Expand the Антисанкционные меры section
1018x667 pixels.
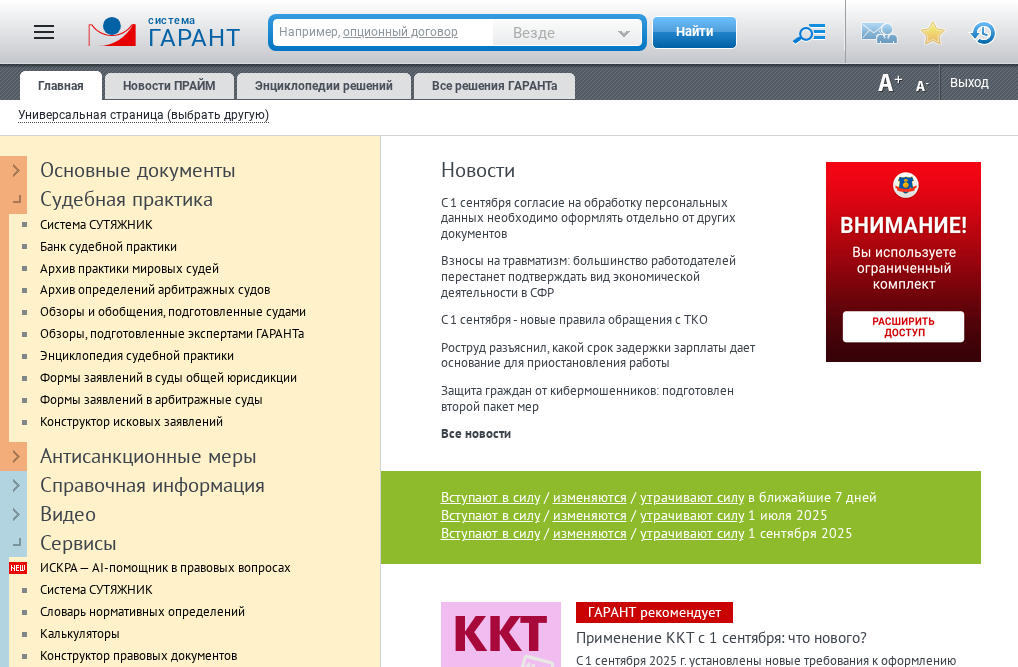(x=16, y=457)
